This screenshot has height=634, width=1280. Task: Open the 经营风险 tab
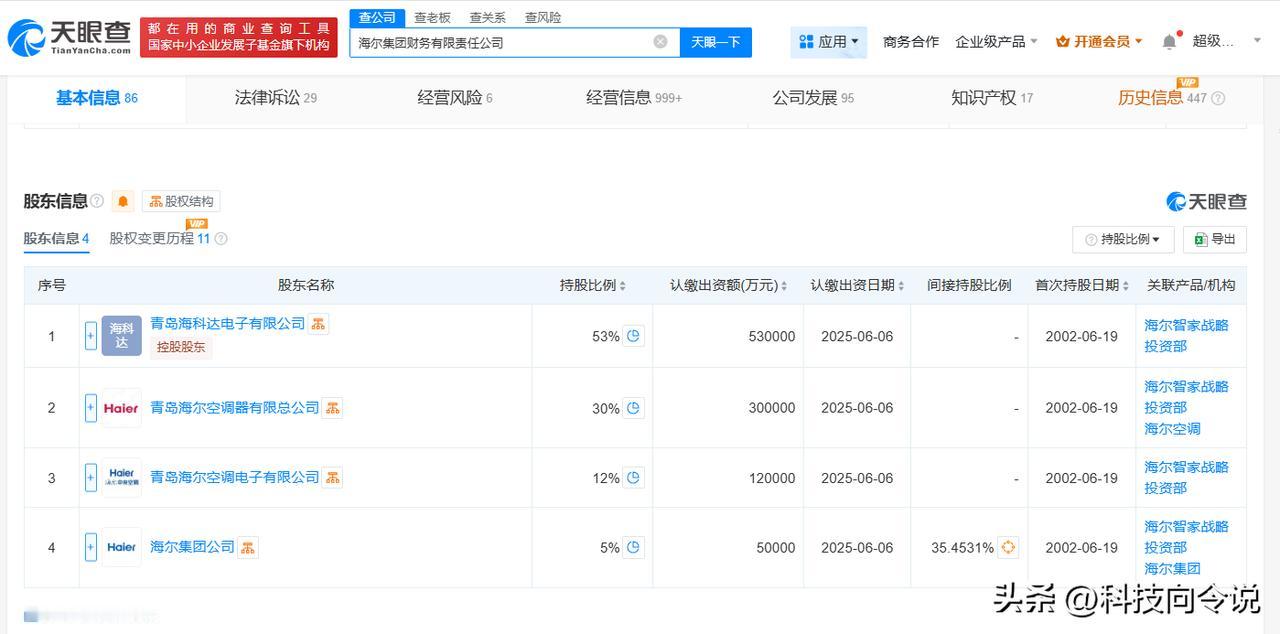(455, 98)
